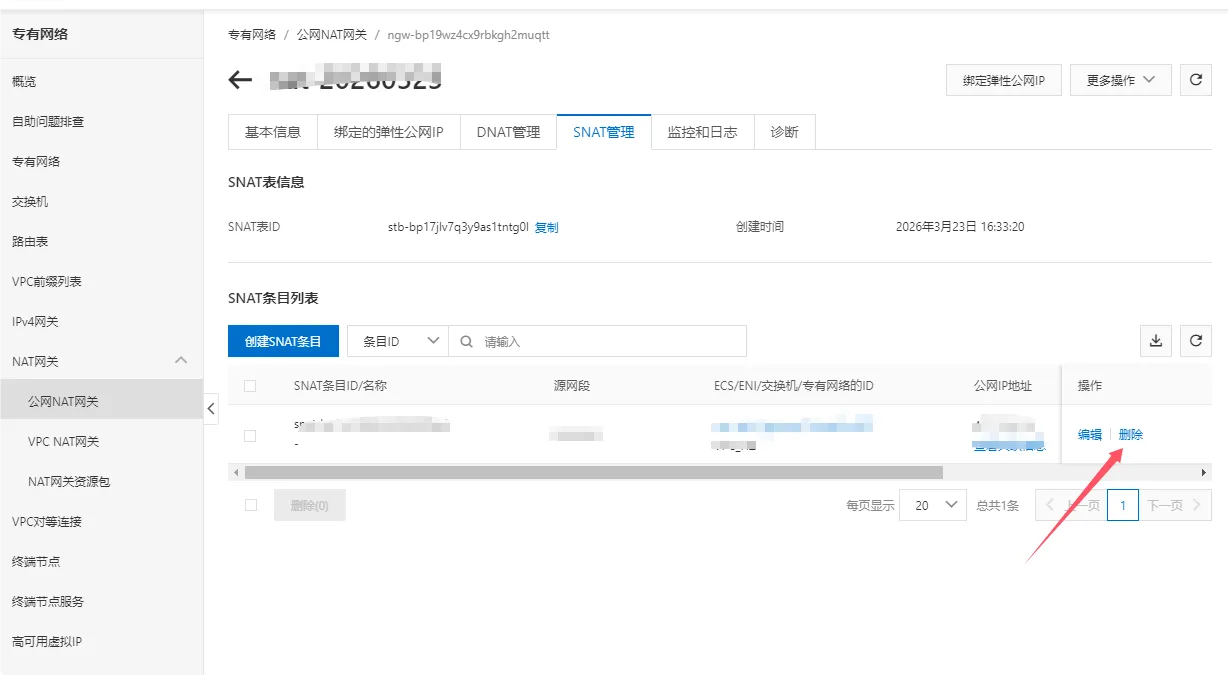The image size is (1228, 675).
Task: Tick the checkbox beside the 删除(0) button
Action: pyautogui.click(x=251, y=505)
